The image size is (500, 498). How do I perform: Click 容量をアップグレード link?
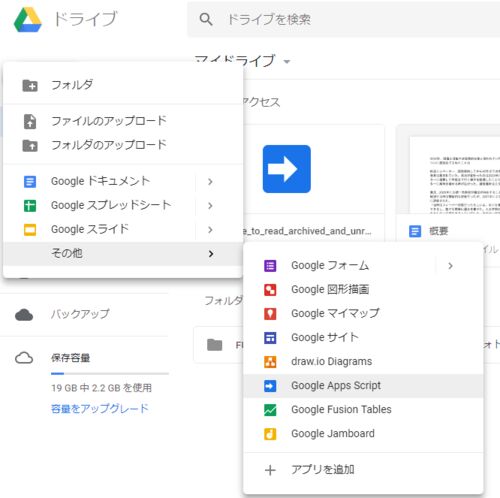click(100, 409)
